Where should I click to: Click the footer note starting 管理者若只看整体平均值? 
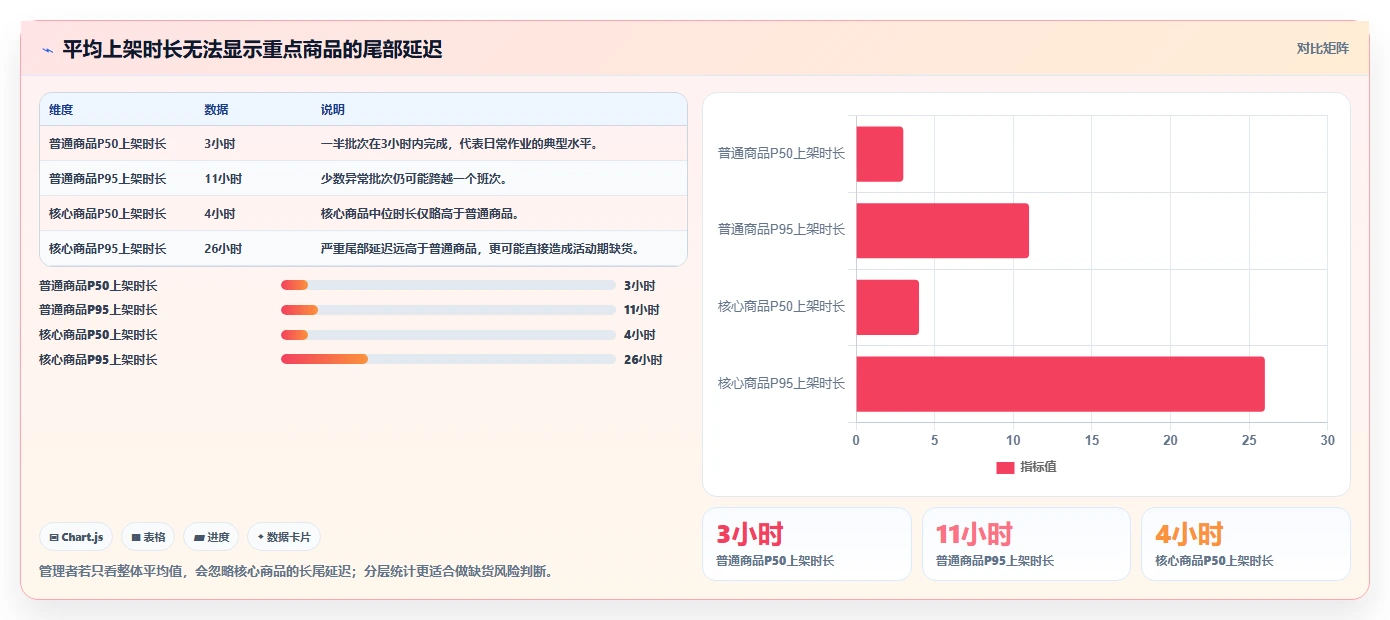[296, 572]
